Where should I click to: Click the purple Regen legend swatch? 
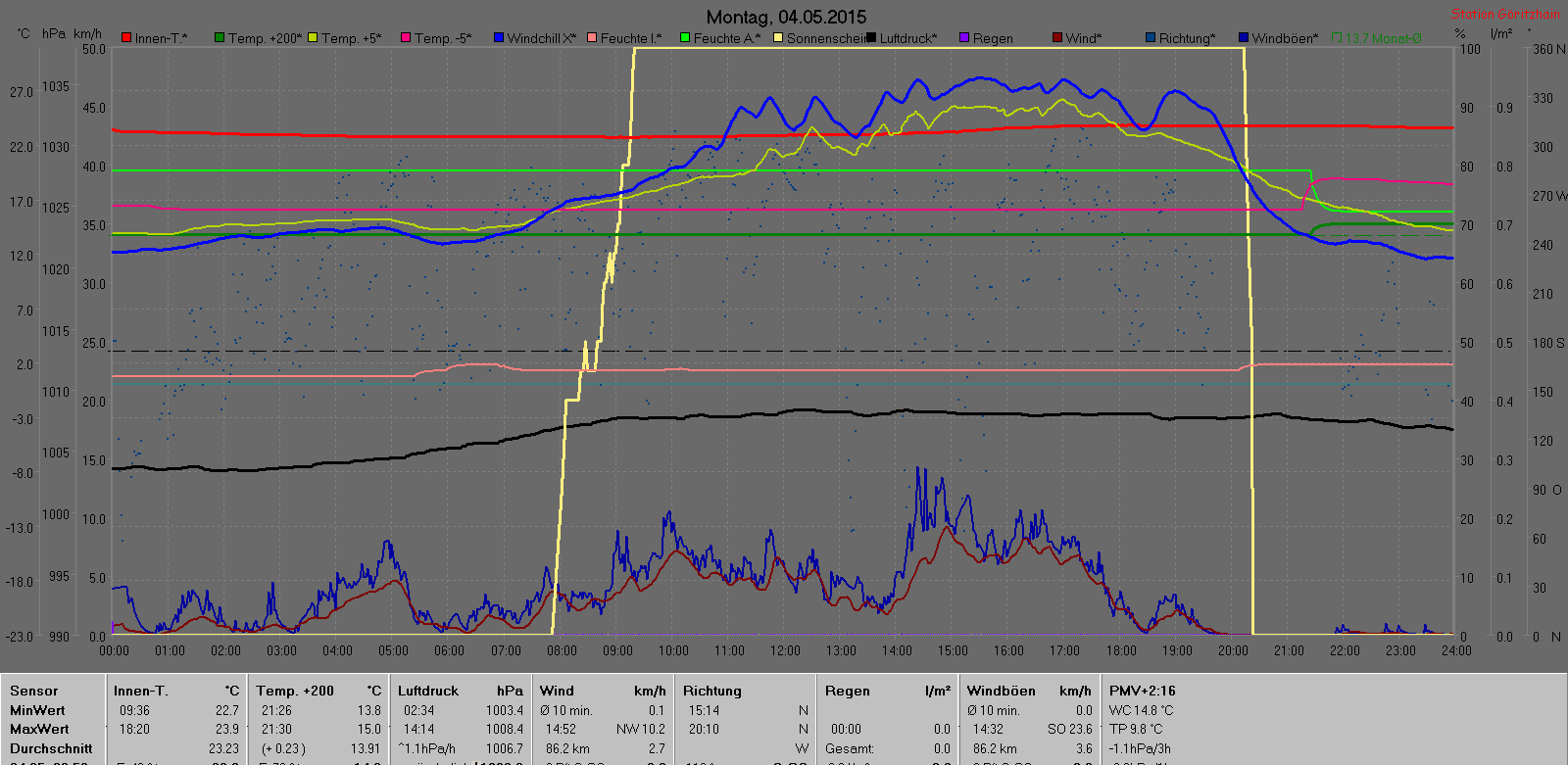coord(964,38)
